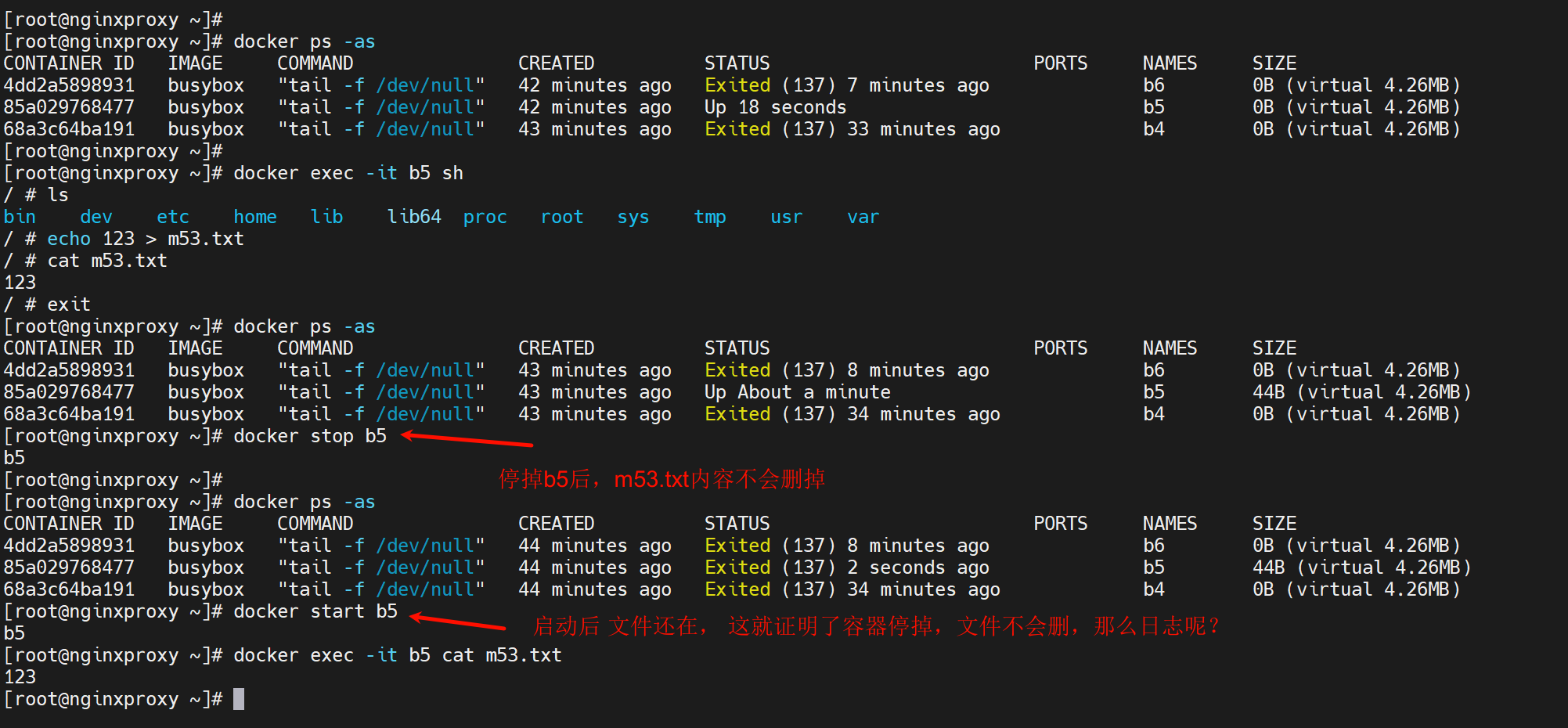Select the 'docker exec -it b5 sh' command
Screen dimensions: 1568x728
click(x=348, y=173)
